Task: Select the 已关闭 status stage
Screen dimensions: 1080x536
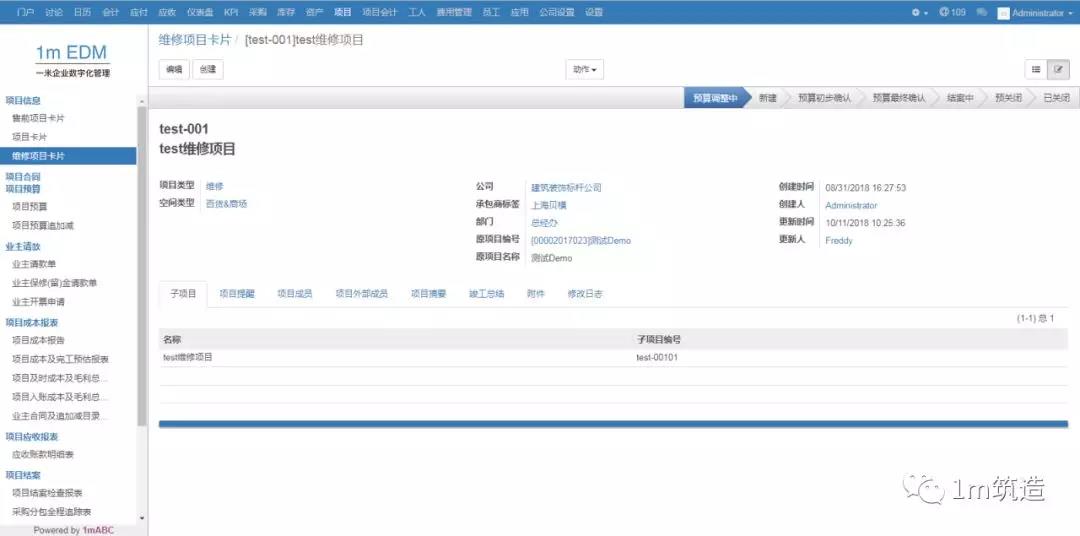Action: [x=1055, y=98]
